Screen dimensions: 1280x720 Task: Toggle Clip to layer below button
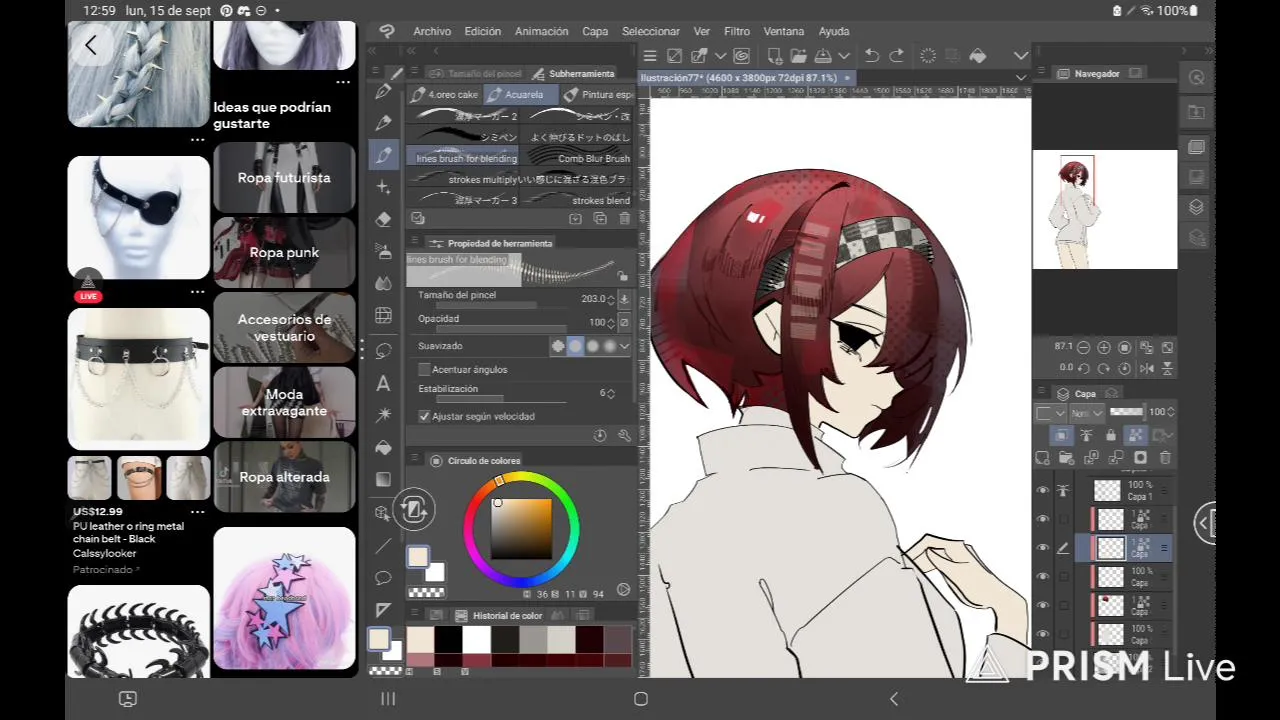click(1060, 435)
